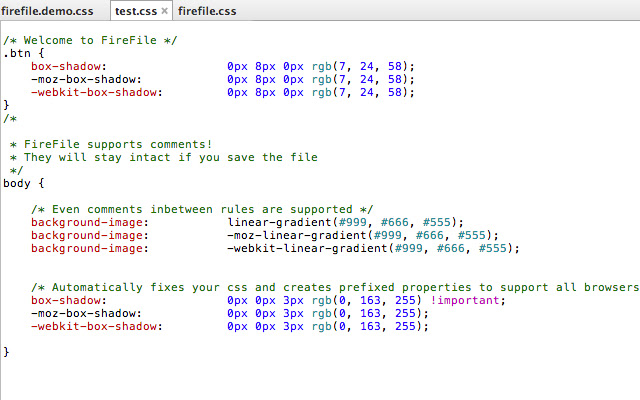640x400 pixels.
Task: Click the linear-gradient(#999, #666, #555) value
Action: pyautogui.click(x=345, y=222)
